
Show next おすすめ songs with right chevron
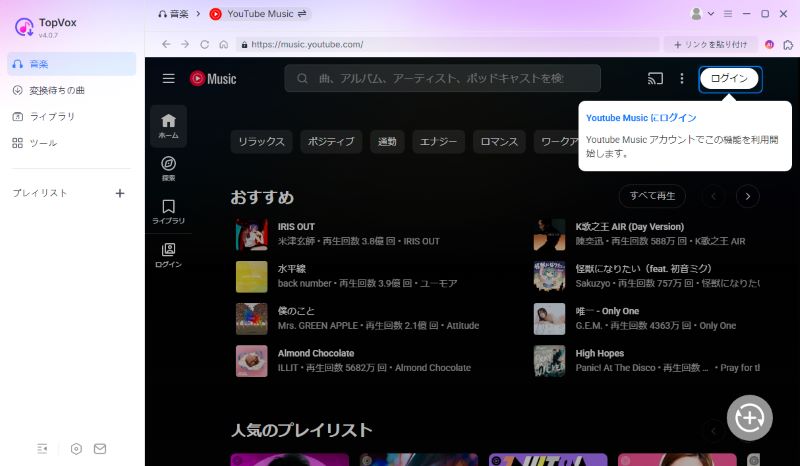point(747,196)
